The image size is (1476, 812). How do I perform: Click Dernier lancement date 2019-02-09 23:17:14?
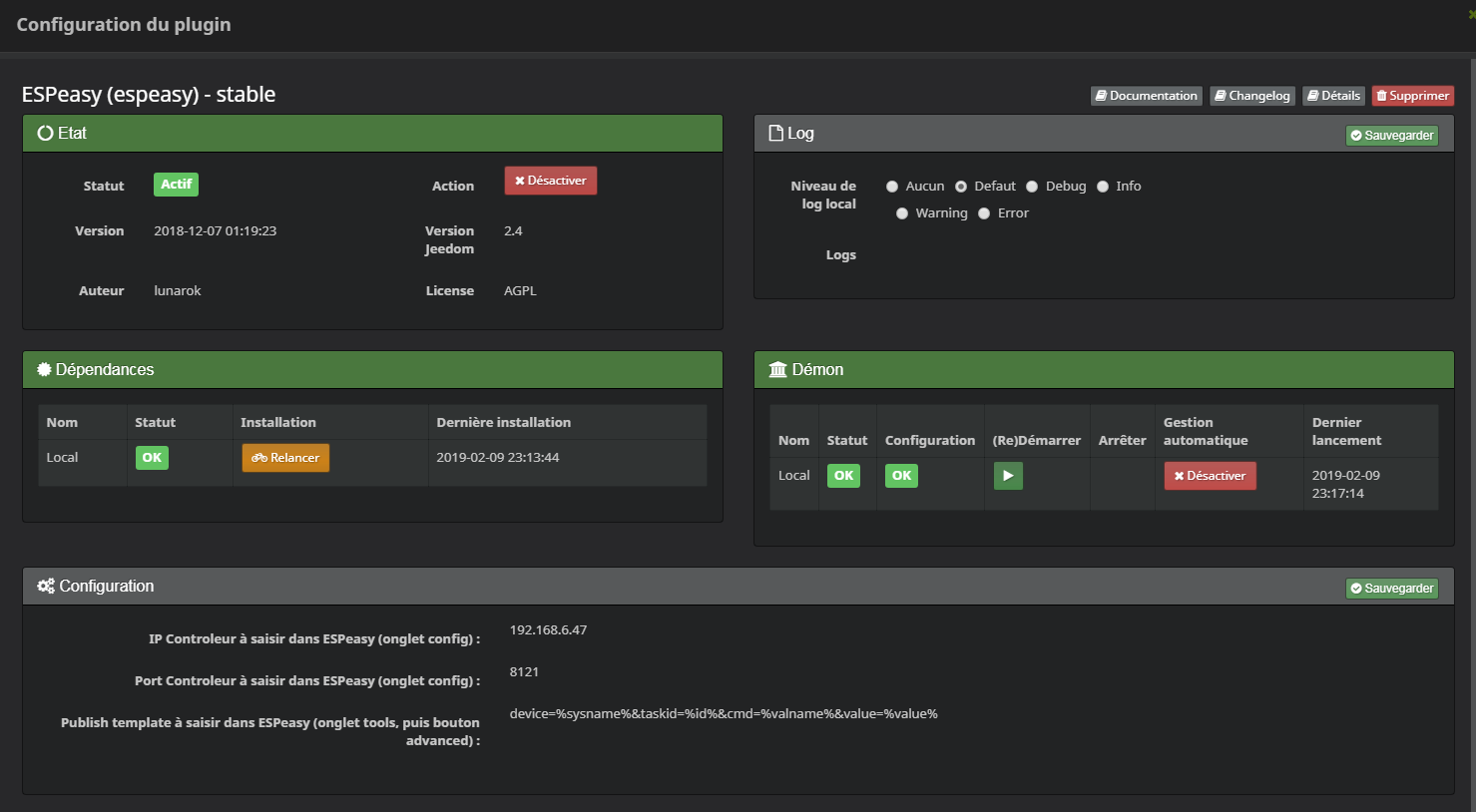1346,485
